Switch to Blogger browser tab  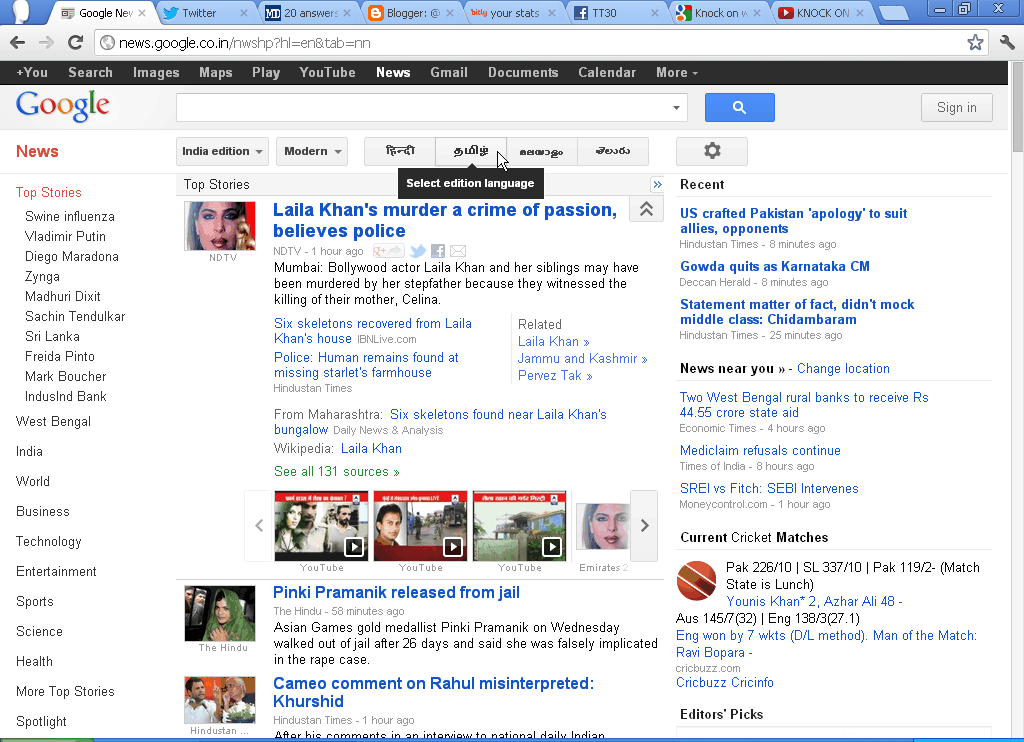tap(406, 13)
